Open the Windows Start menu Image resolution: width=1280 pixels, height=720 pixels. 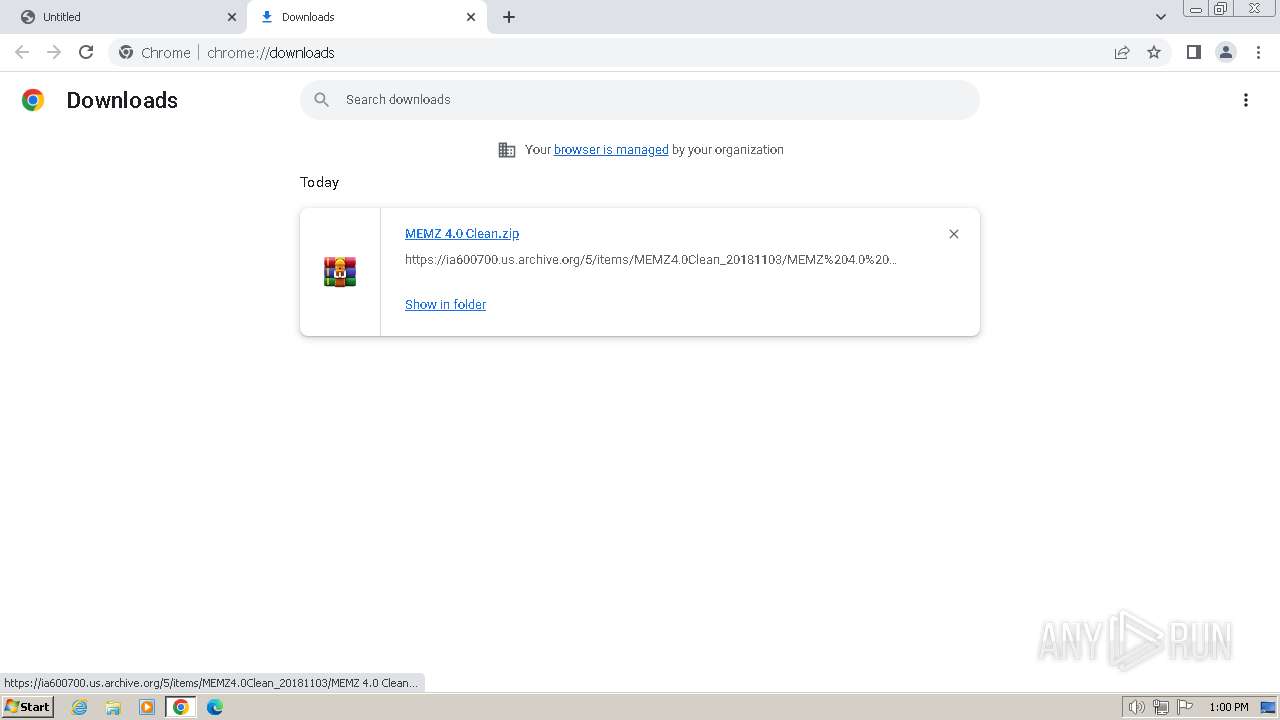[27, 707]
